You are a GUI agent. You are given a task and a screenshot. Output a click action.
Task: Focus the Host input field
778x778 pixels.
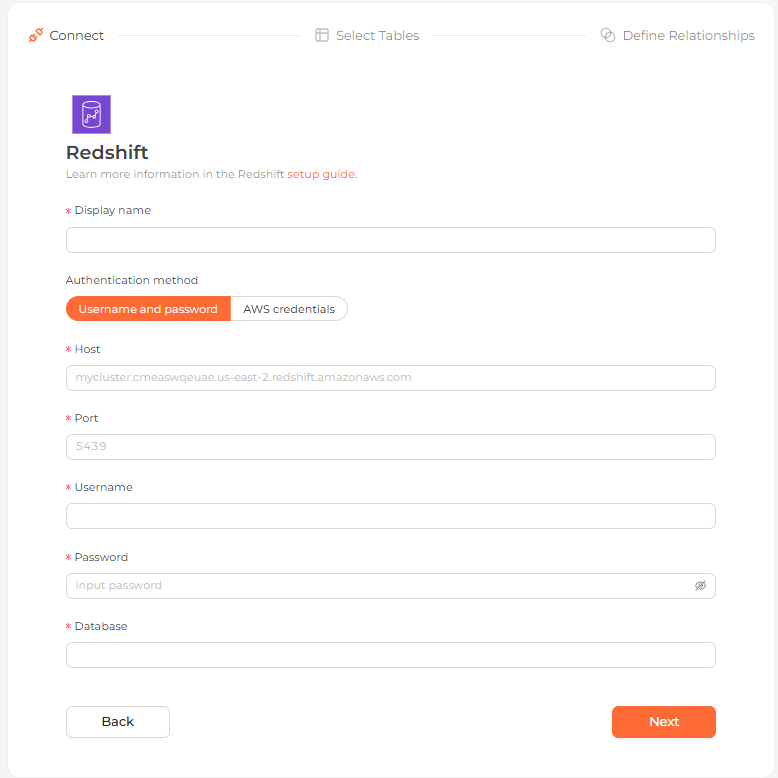tap(390, 378)
